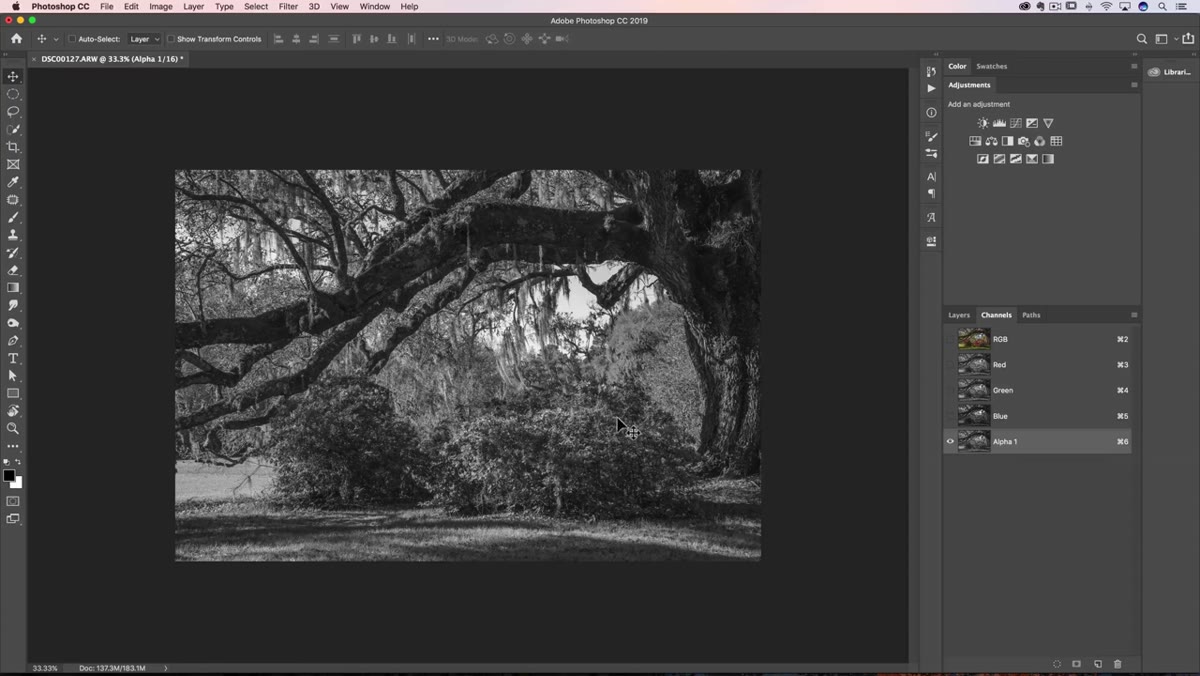Image resolution: width=1200 pixels, height=676 pixels.
Task: Click the foreground color swatch
Action: pos(9,476)
